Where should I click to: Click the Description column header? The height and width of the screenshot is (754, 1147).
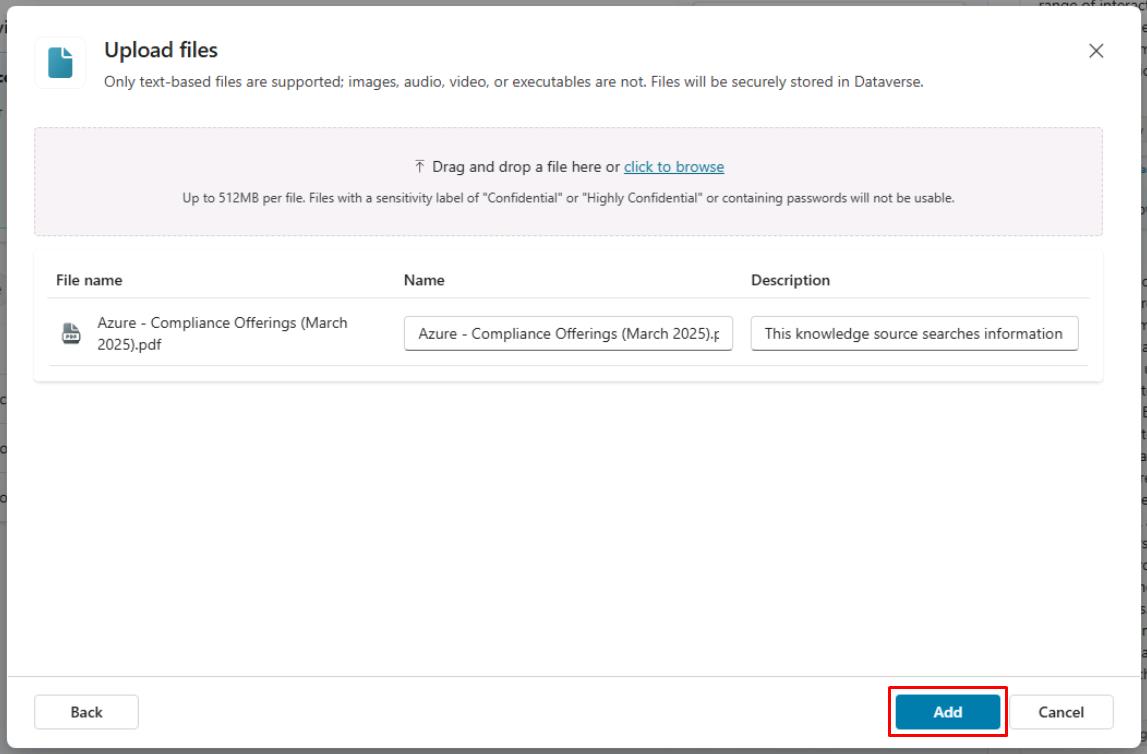[x=790, y=280]
